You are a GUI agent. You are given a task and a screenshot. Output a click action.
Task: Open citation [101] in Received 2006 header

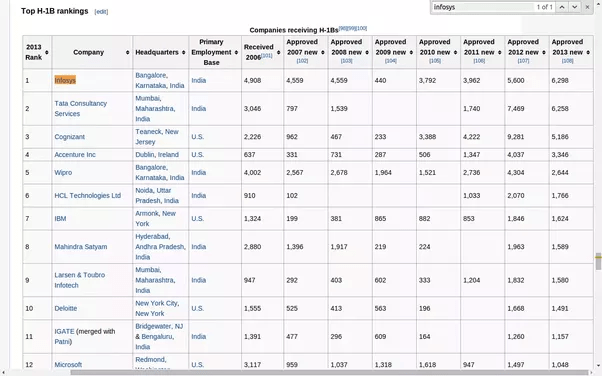point(267,56)
